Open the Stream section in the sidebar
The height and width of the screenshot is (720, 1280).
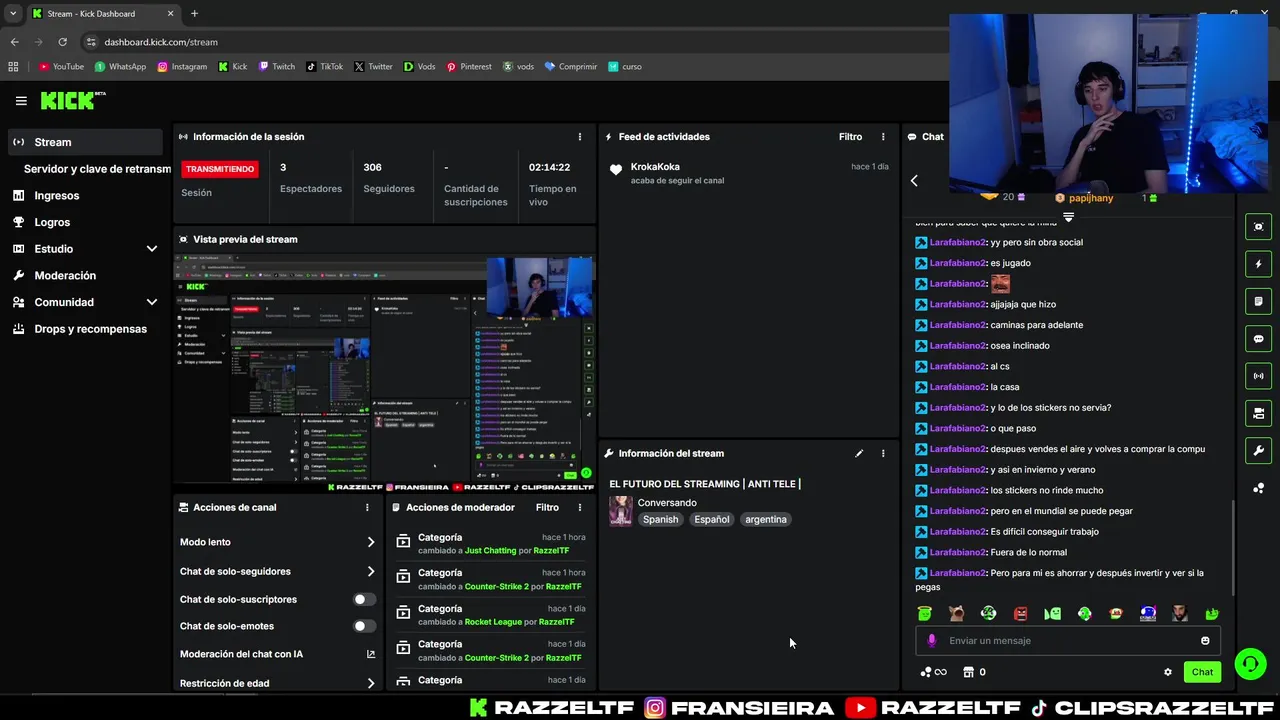tap(85, 142)
